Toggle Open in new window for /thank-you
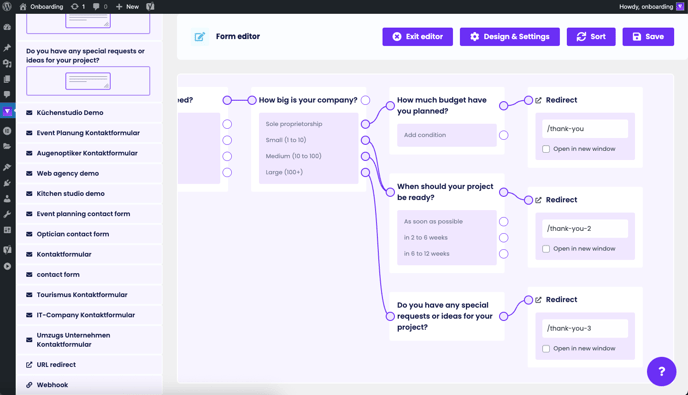688x395 pixels. tap(546, 149)
